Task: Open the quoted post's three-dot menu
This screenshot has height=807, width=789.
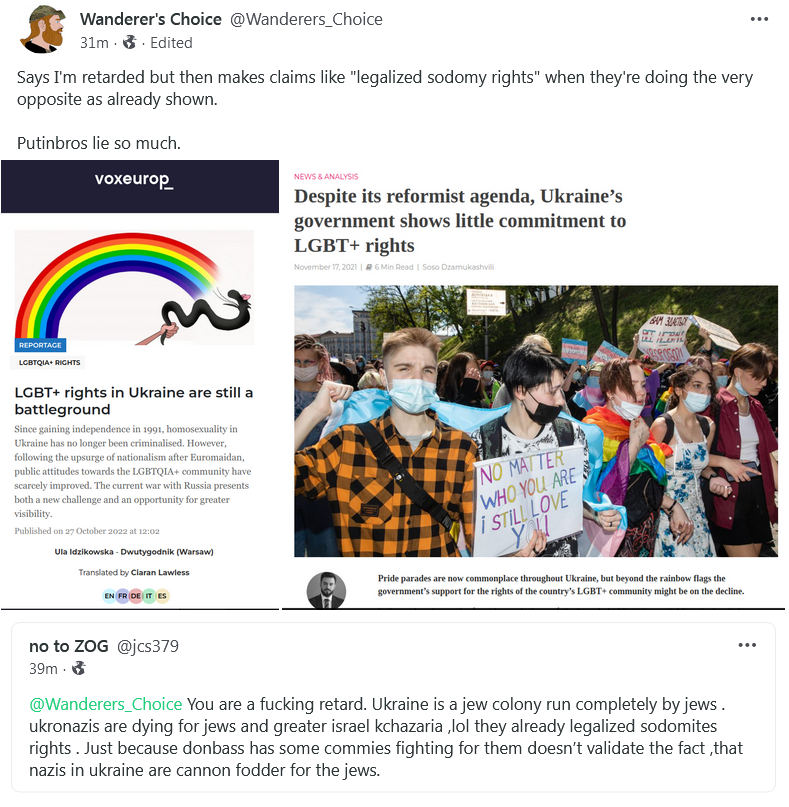Action: [747, 645]
